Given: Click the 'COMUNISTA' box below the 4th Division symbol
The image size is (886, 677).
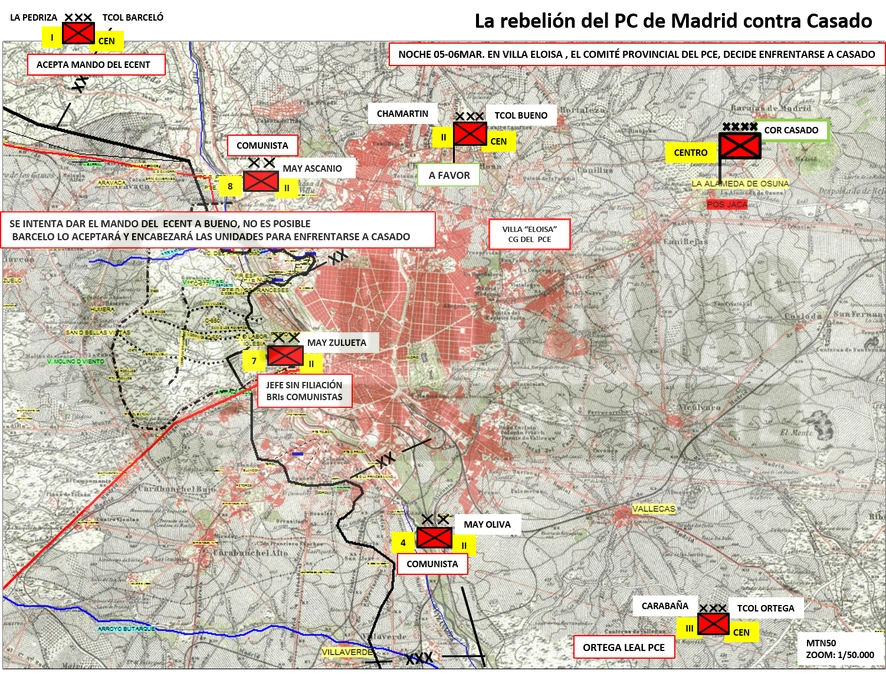Looking at the screenshot, I should pos(432,564).
